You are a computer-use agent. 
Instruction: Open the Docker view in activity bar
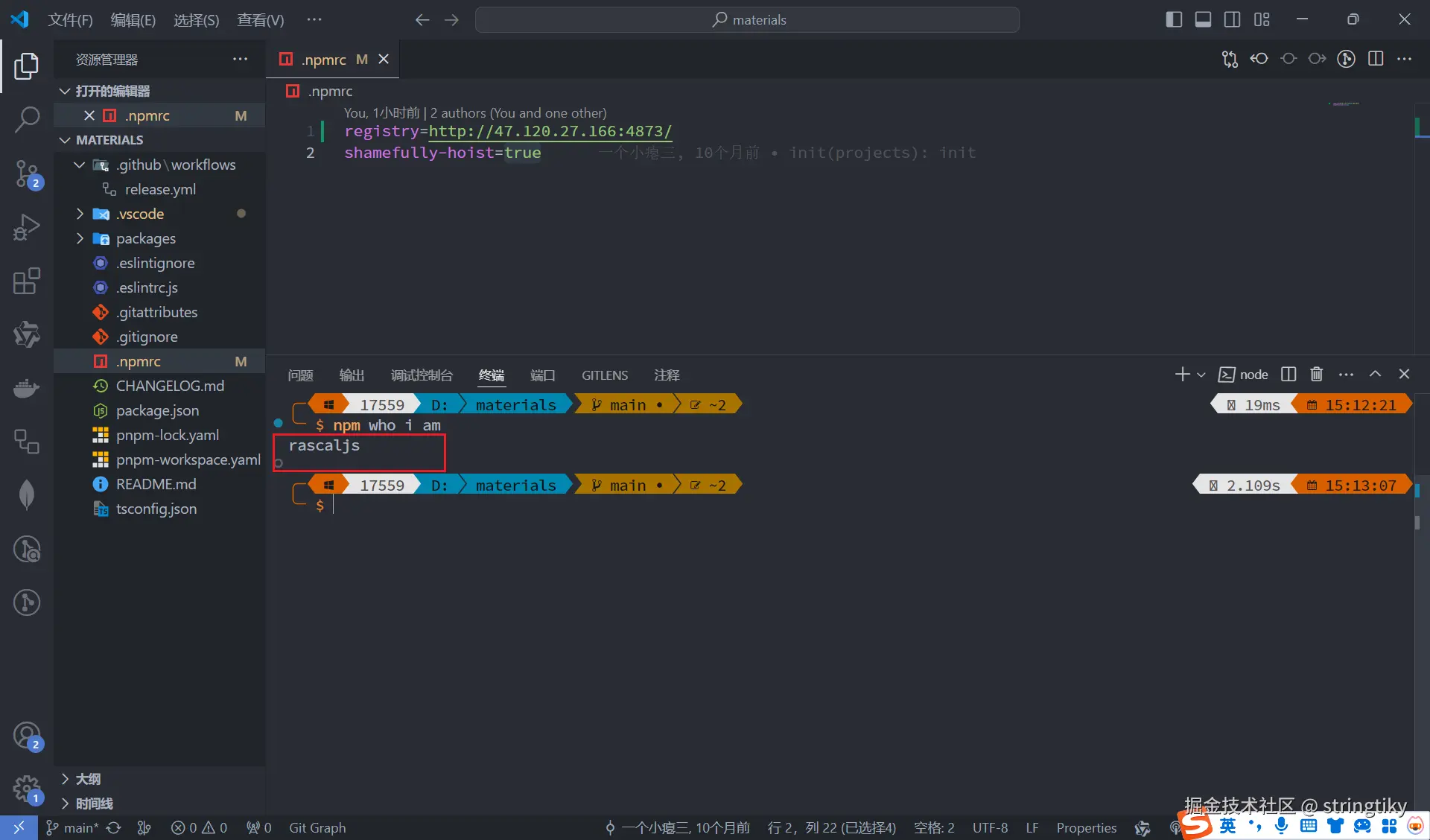pyautogui.click(x=27, y=388)
